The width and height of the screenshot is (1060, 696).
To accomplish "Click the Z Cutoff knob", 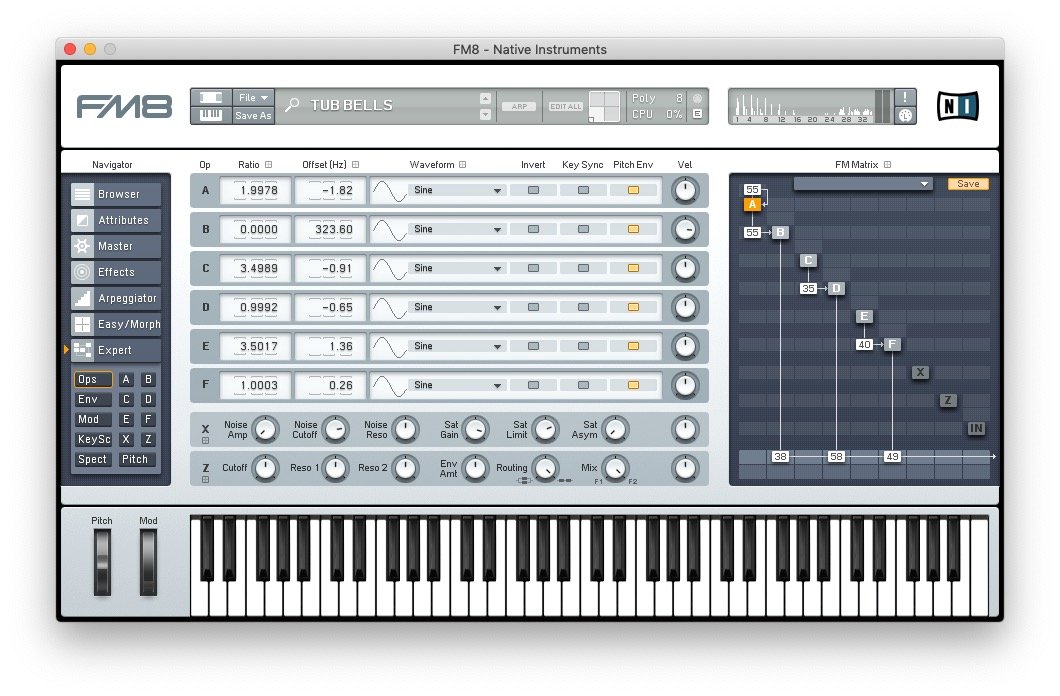I will [x=265, y=468].
